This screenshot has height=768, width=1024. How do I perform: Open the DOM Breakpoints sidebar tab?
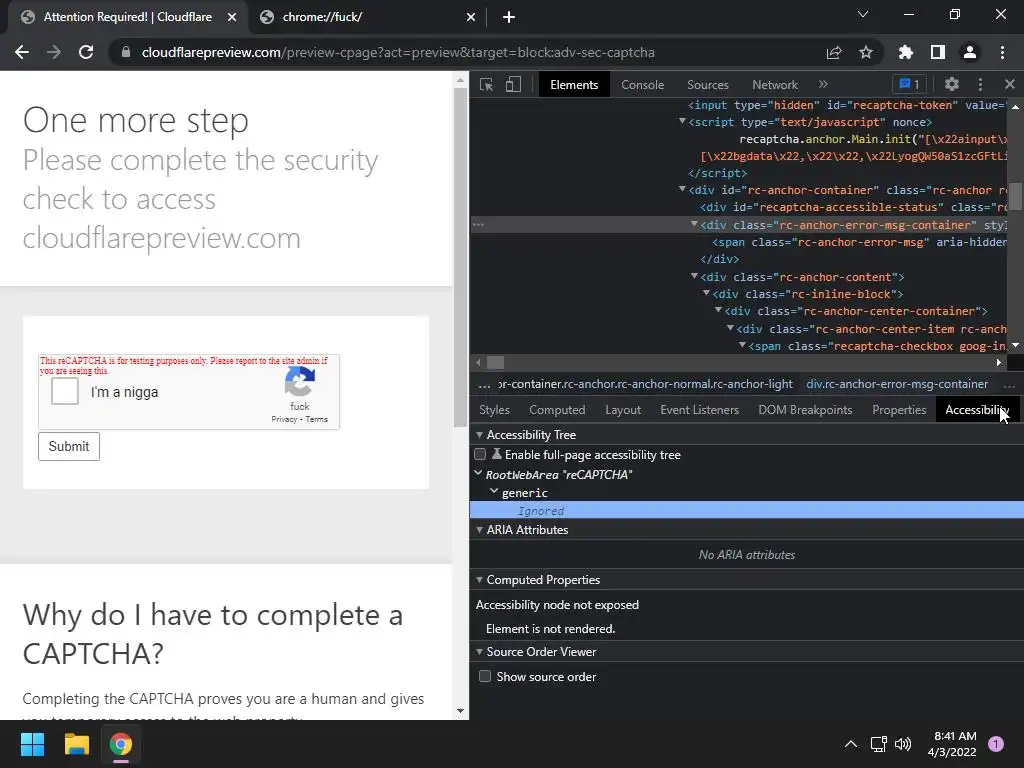point(805,409)
